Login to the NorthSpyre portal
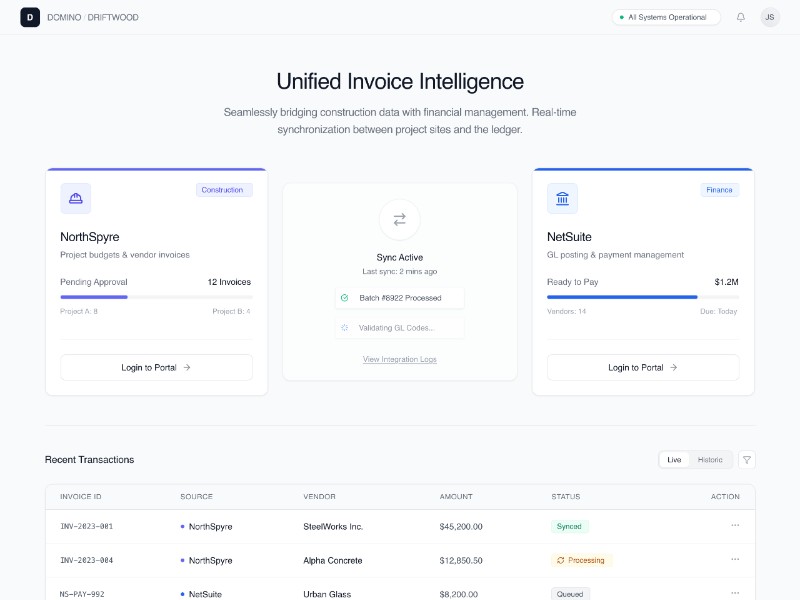The image size is (800, 600). click(156, 367)
